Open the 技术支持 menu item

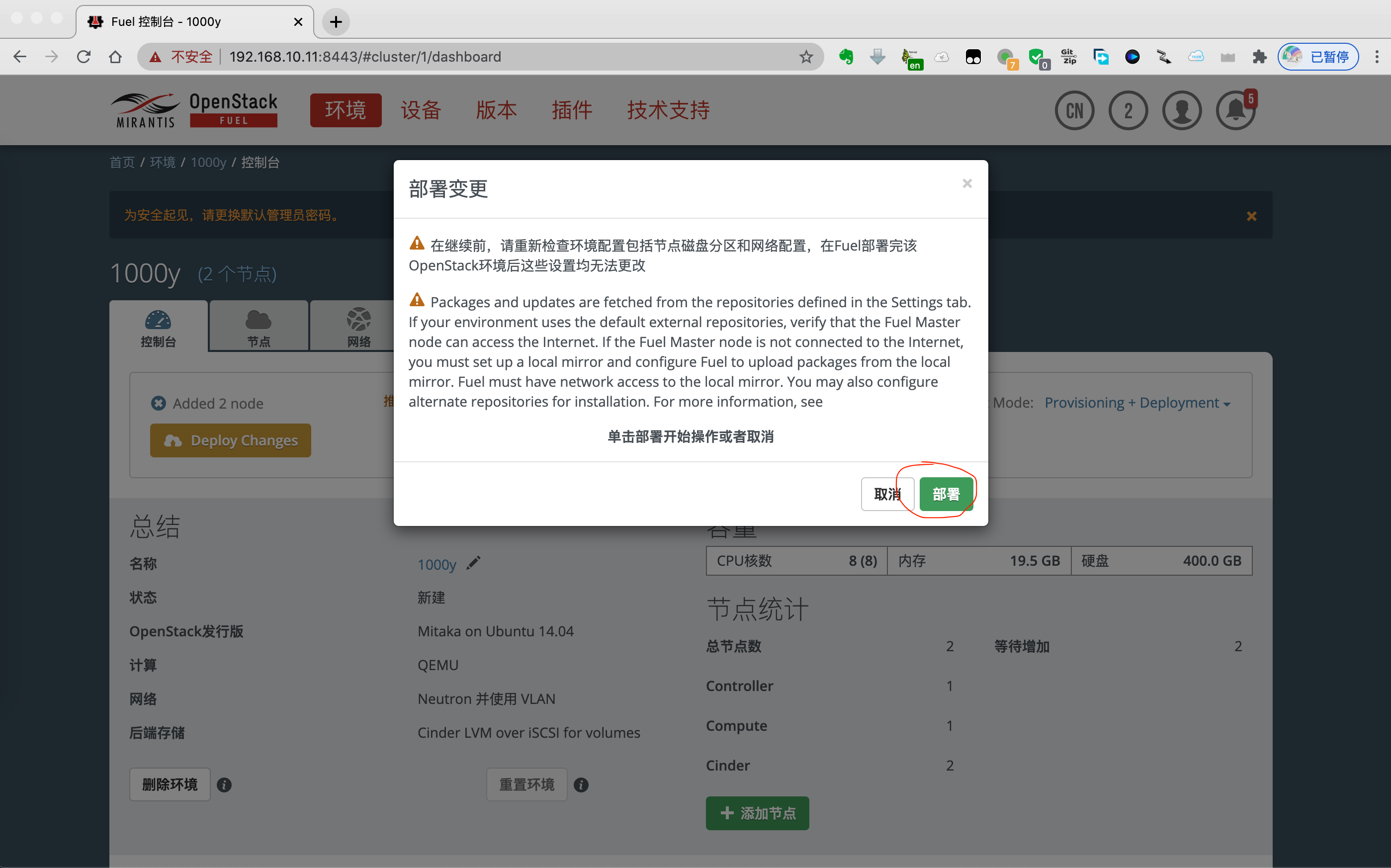668,110
